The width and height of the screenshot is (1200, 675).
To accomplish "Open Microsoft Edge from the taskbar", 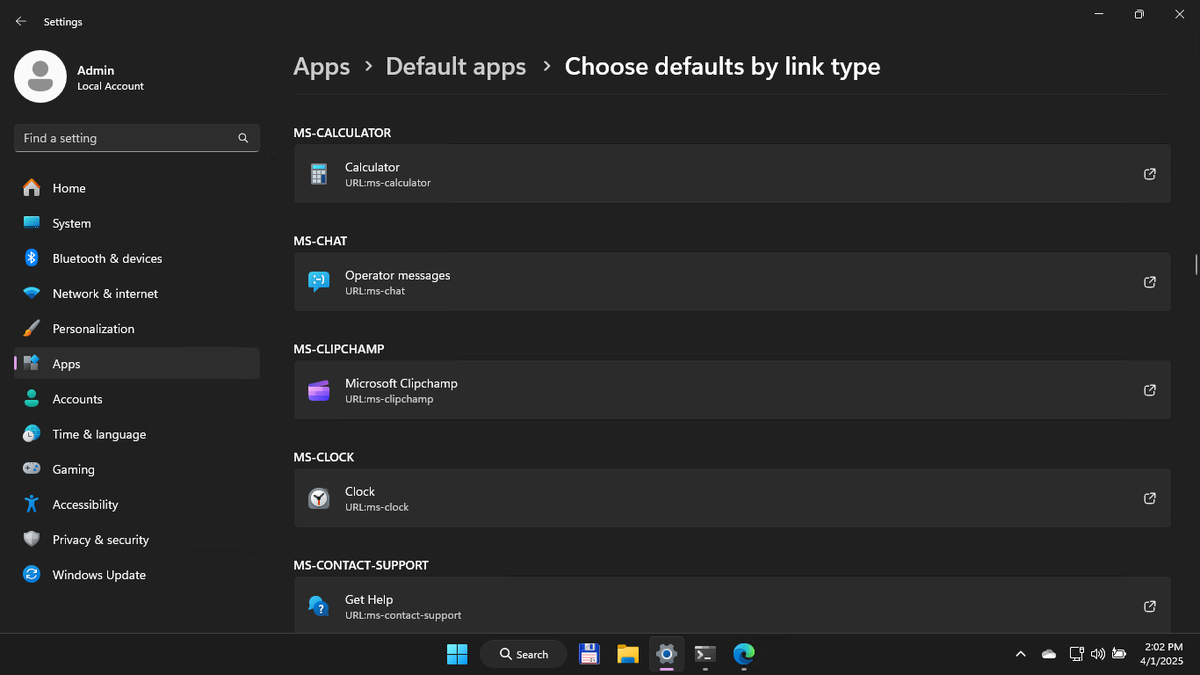I will tap(743, 654).
